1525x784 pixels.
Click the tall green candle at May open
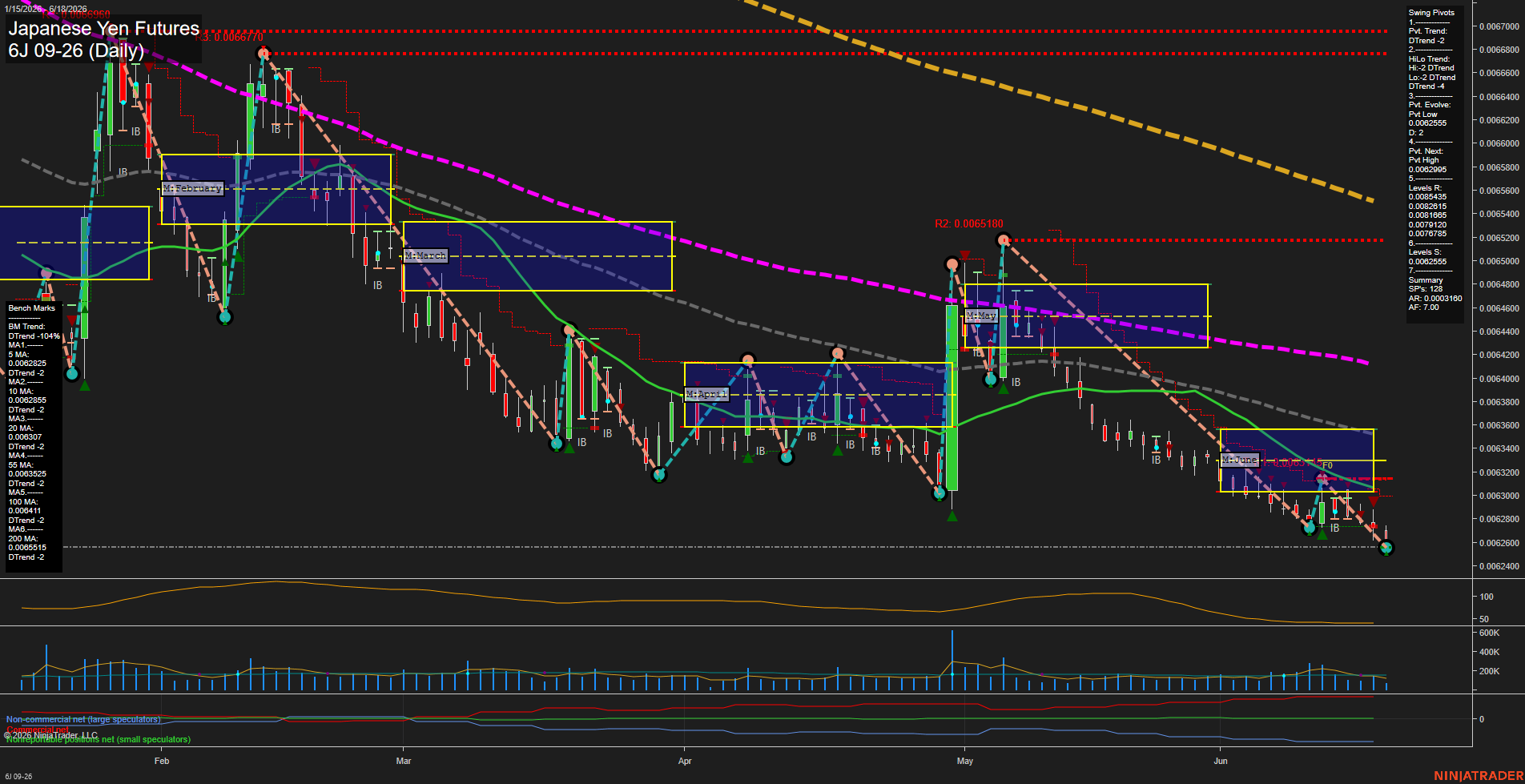[952, 397]
